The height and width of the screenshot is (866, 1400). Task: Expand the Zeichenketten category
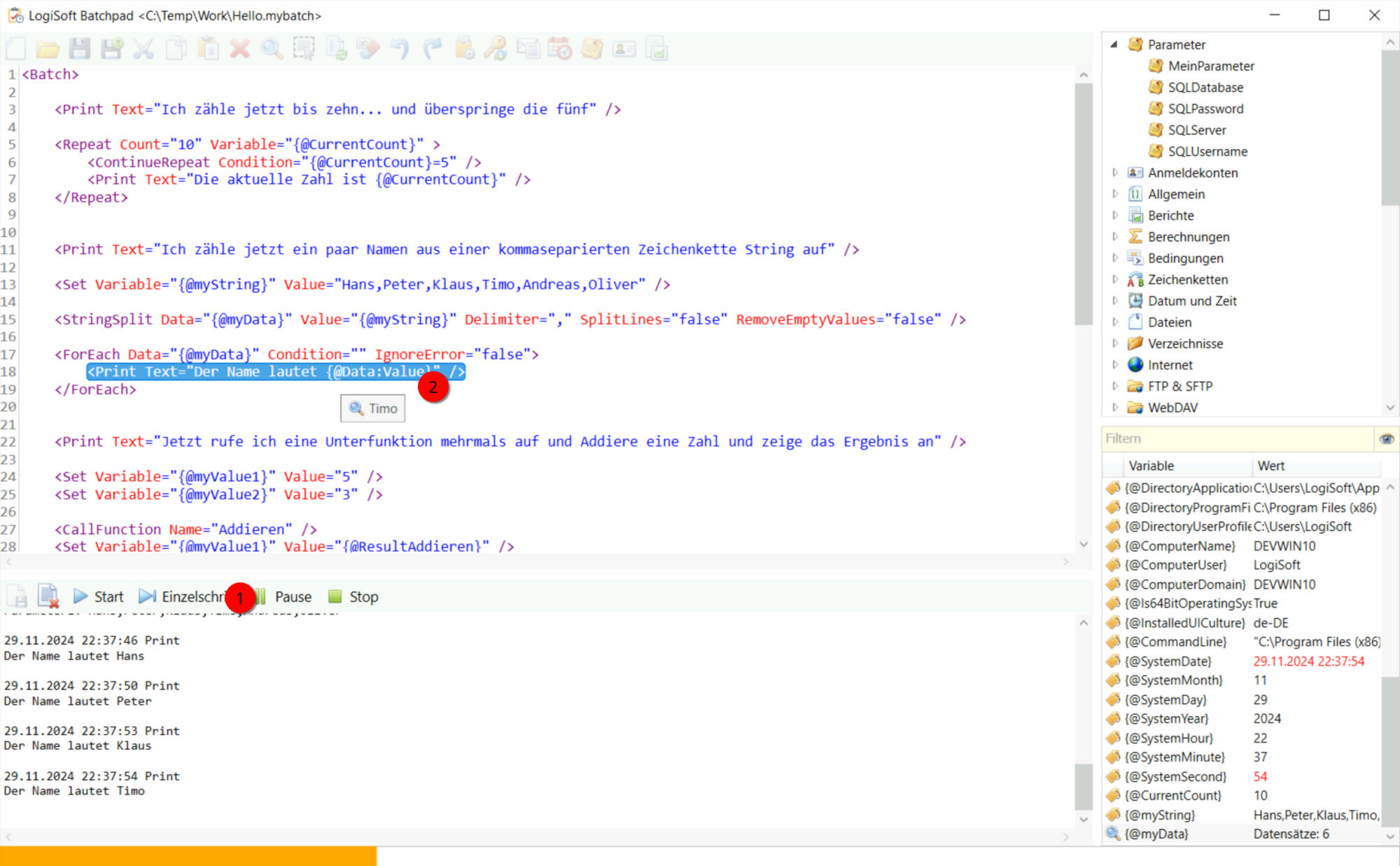point(1115,279)
